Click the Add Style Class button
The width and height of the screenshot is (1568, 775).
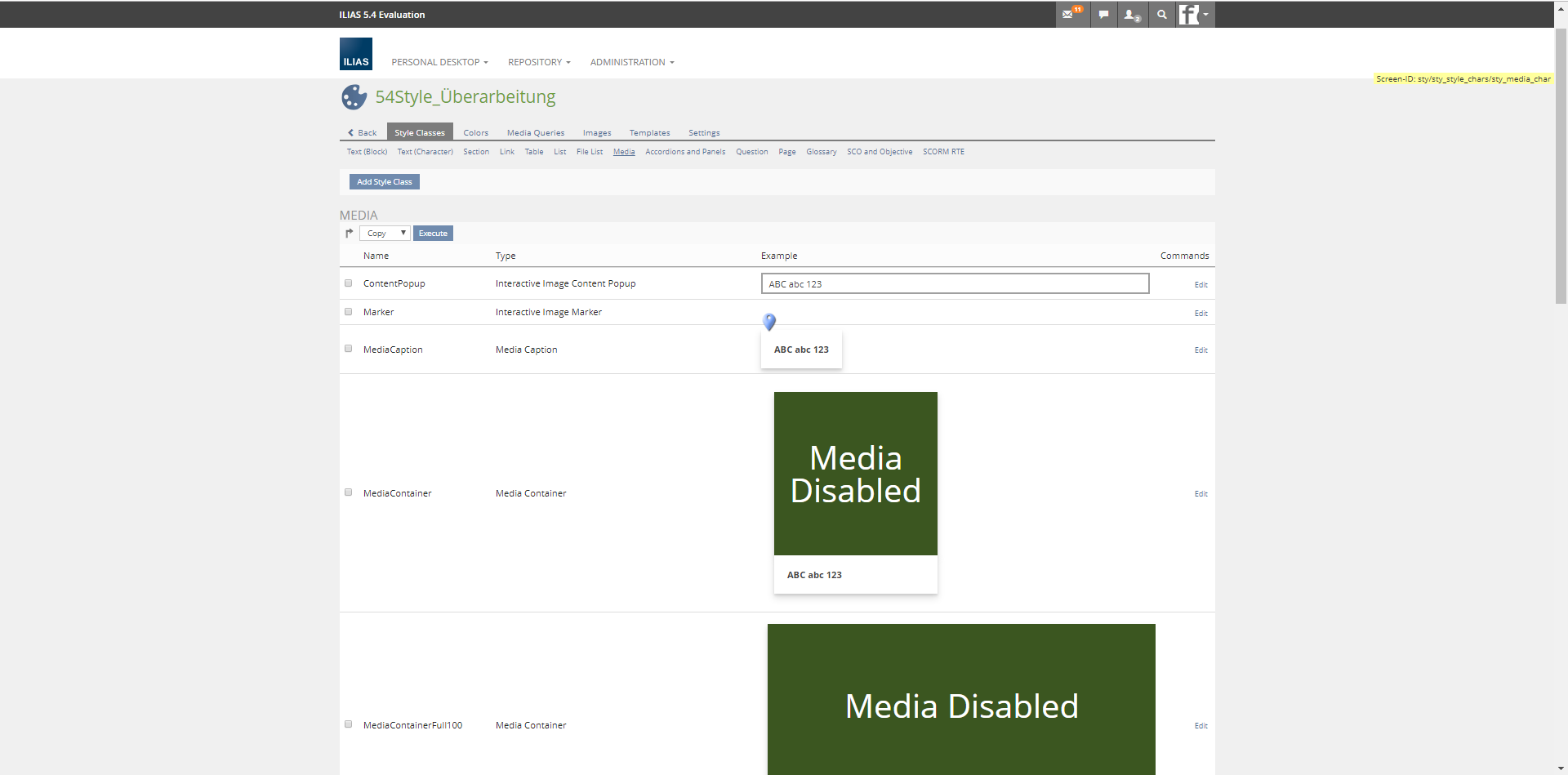(x=384, y=182)
